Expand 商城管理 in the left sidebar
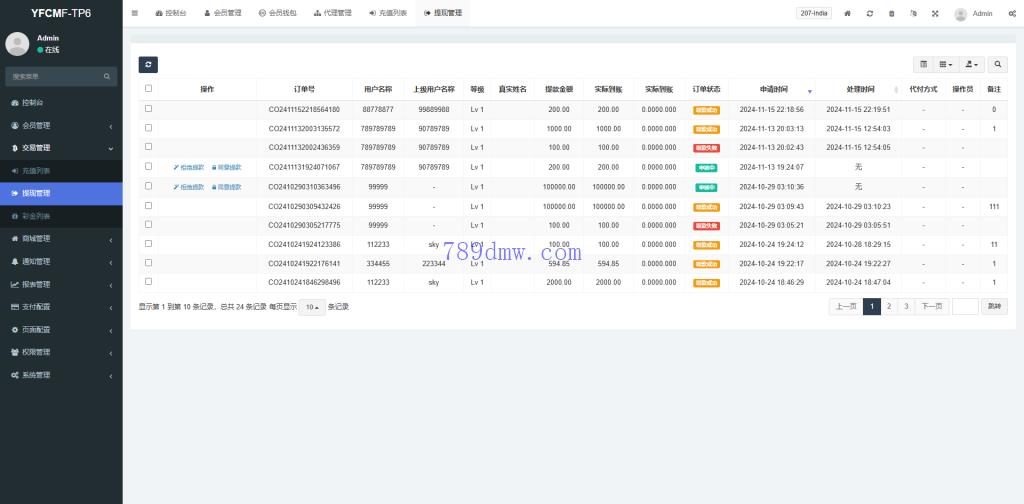This screenshot has height=504, width=1024. [60, 239]
